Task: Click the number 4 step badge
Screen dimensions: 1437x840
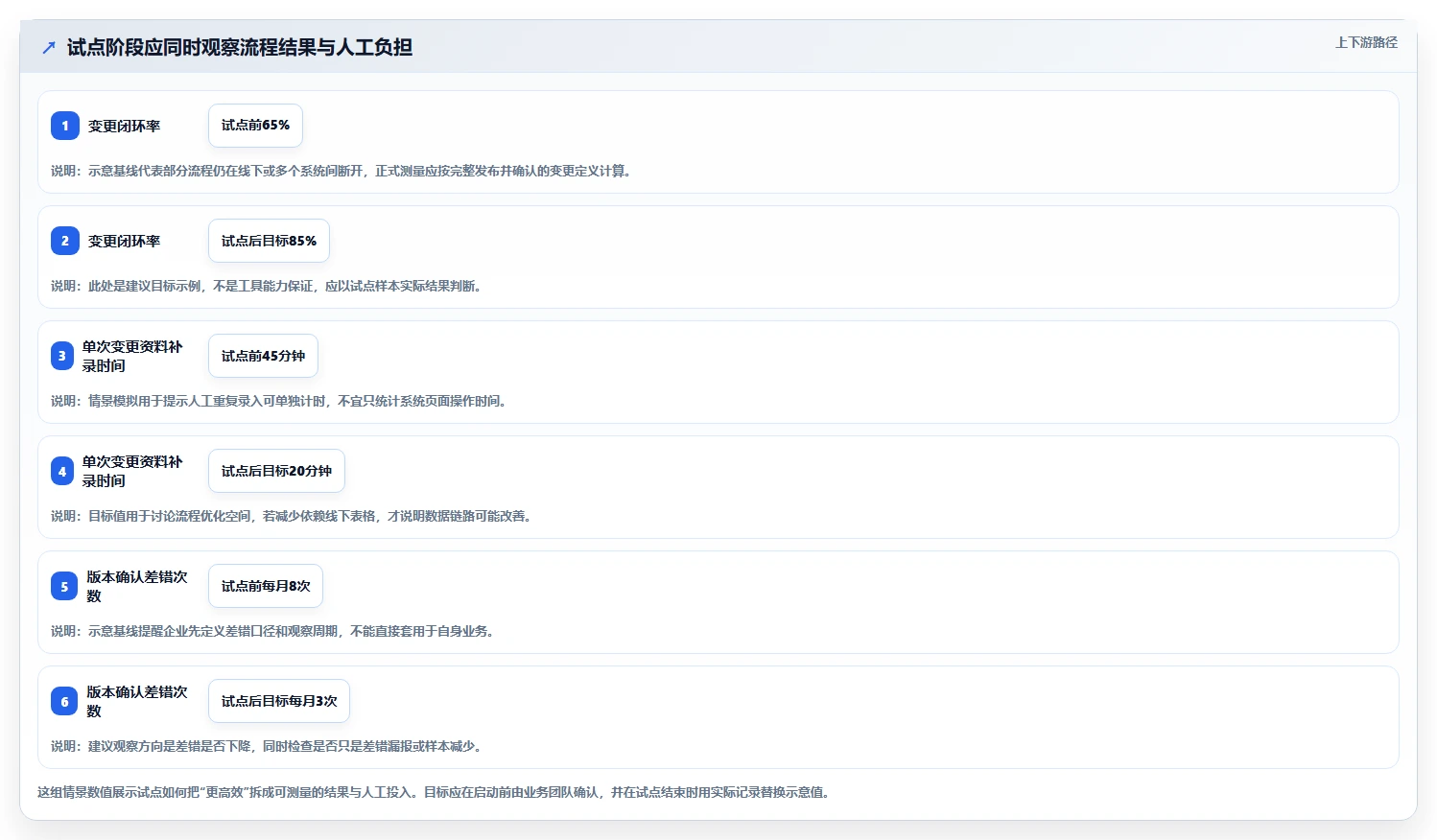Action: [x=62, y=471]
